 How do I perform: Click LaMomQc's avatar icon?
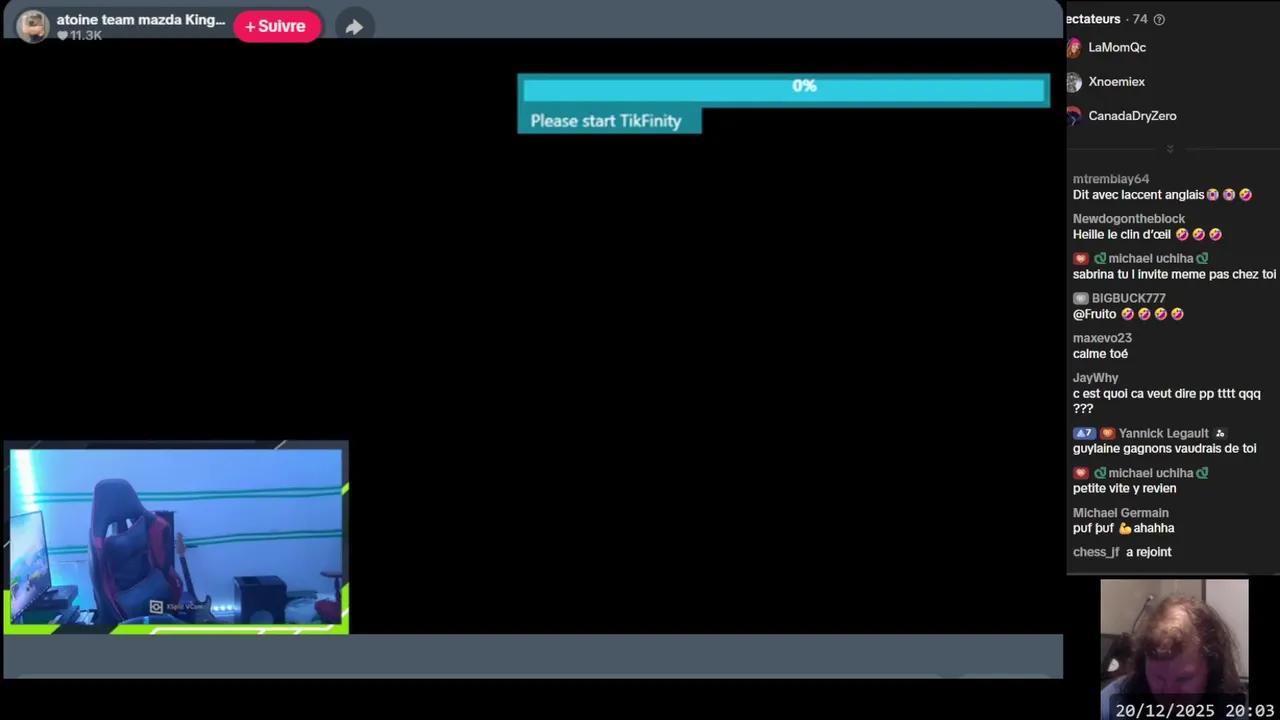click(1074, 47)
